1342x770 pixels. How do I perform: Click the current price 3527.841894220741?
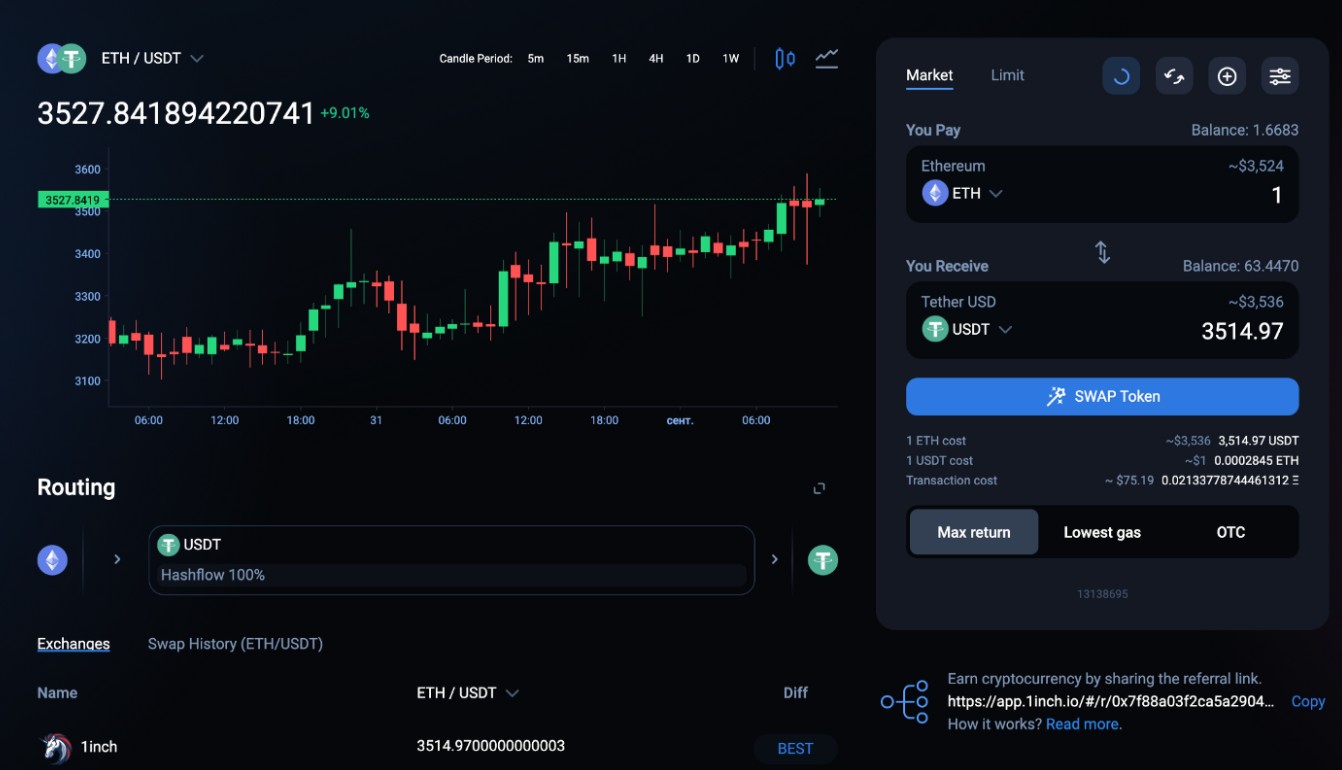176,114
